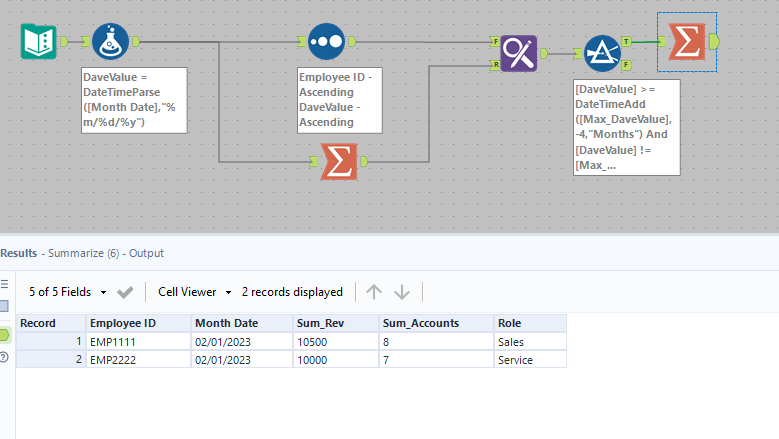Image resolution: width=779 pixels, height=439 pixels.
Task: Click the help question mark icon
Action: coord(5,357)
